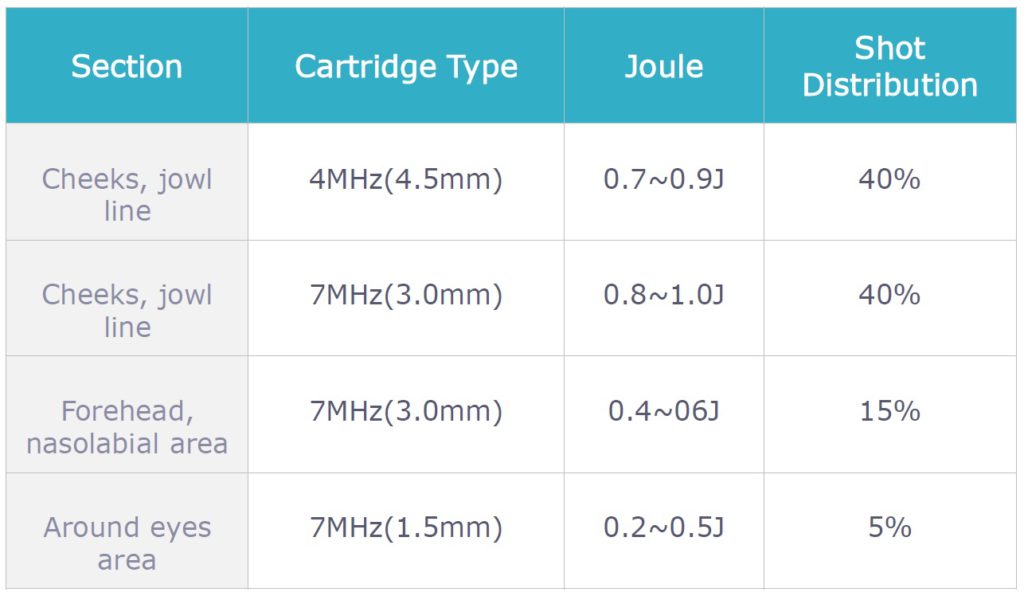Select the 4MHz(4.5mm) cartridge cell
This screenshot has width=1024, height=596.
click(x=406, y=180)
